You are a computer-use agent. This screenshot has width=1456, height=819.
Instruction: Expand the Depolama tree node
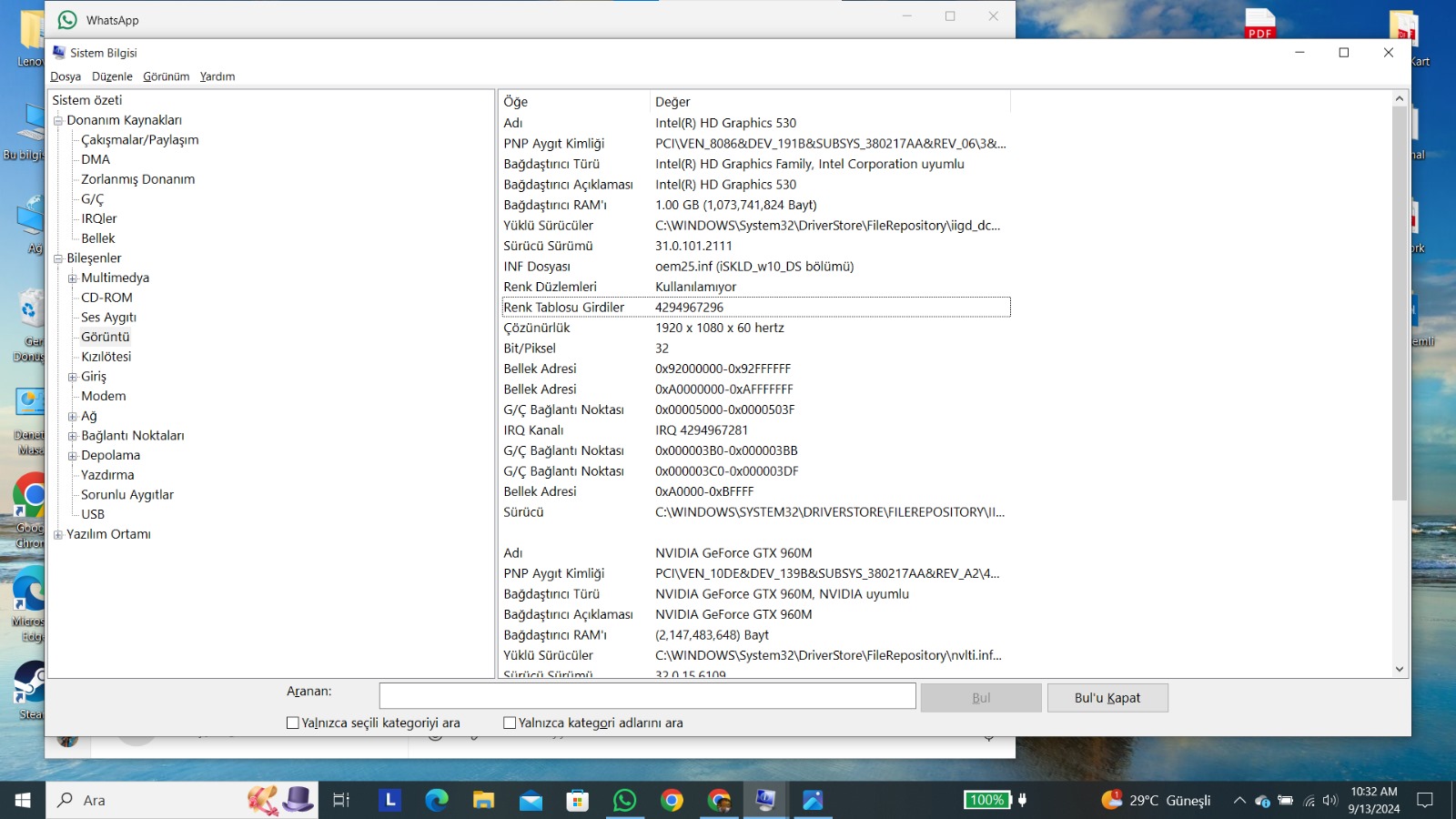[x=73, y=456]
